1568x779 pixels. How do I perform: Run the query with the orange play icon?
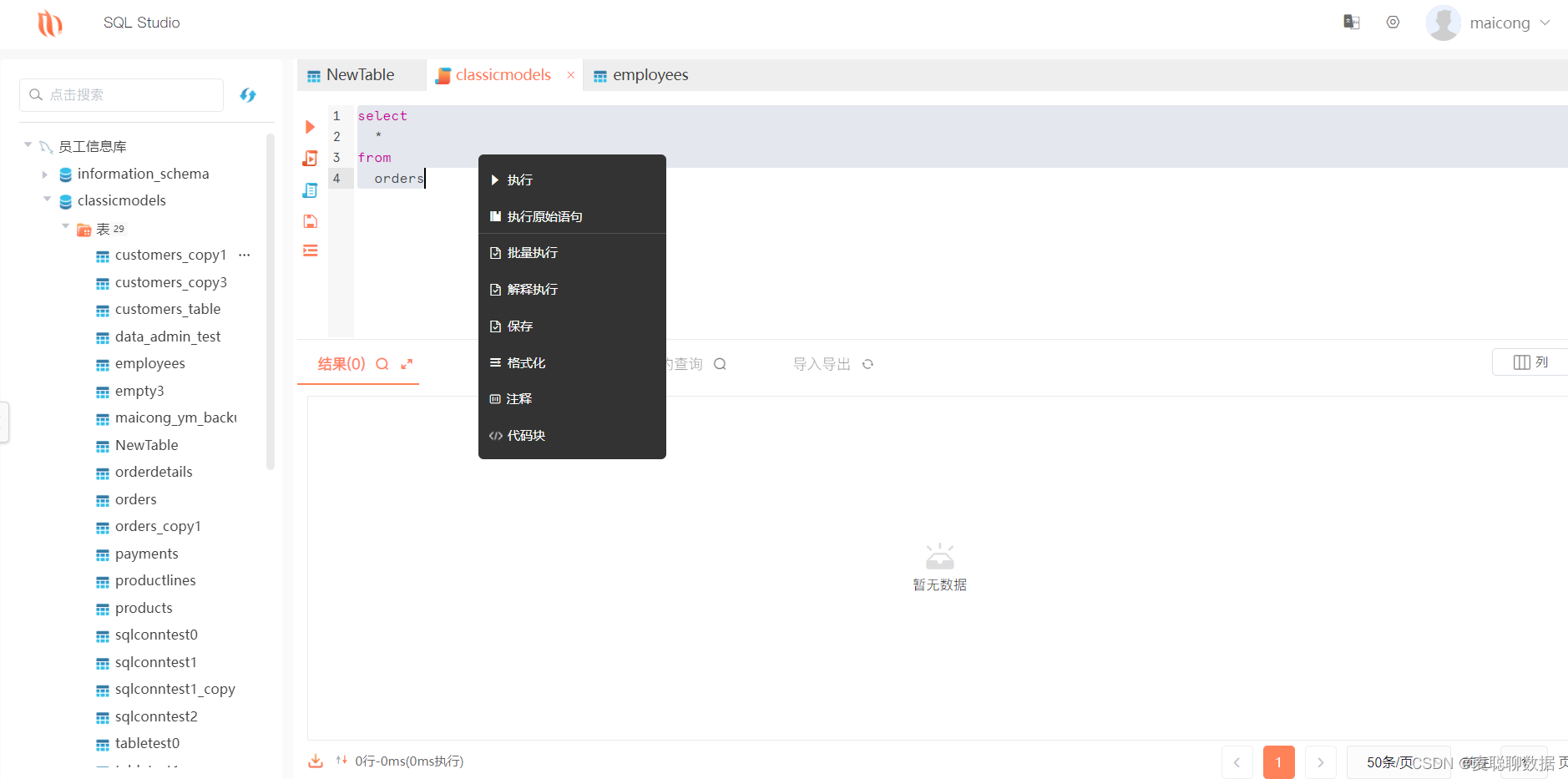pos(310,127)
